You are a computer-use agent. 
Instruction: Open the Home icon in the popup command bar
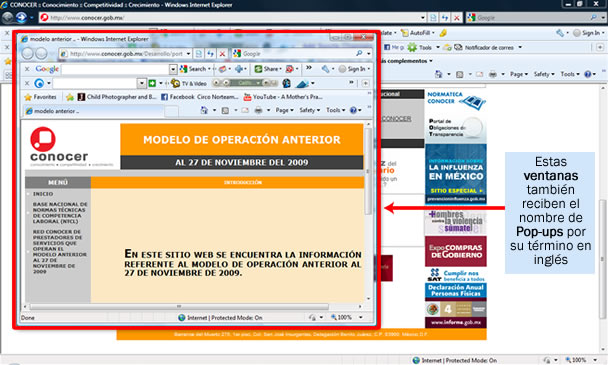[204, 111]
